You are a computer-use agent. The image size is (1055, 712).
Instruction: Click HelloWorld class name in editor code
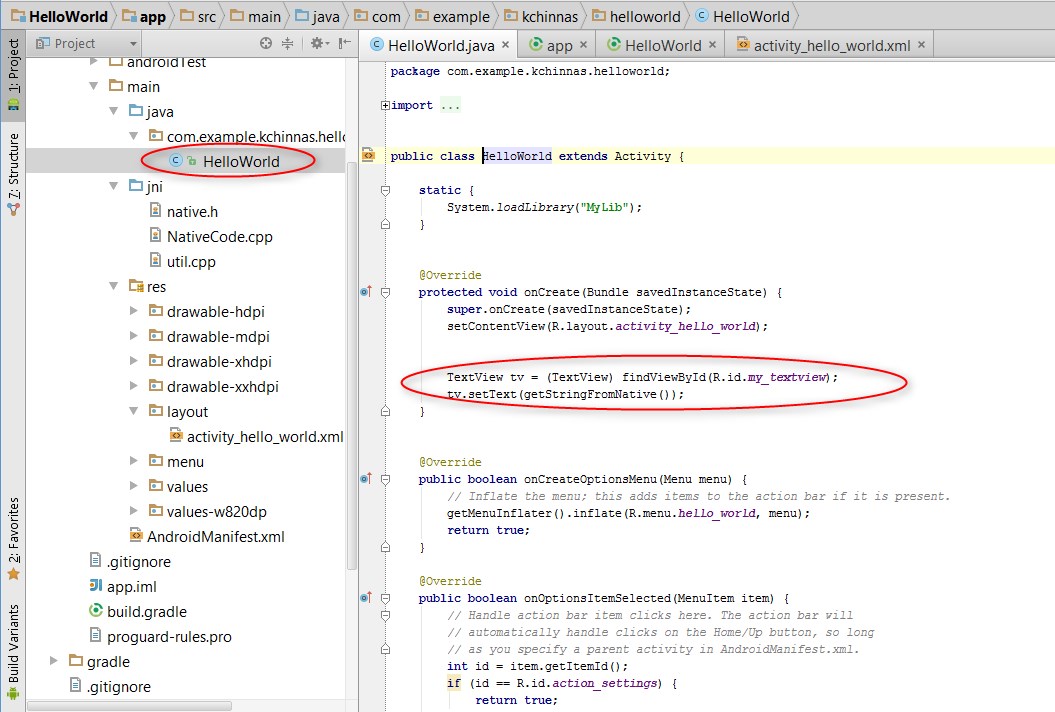(517, 156)
